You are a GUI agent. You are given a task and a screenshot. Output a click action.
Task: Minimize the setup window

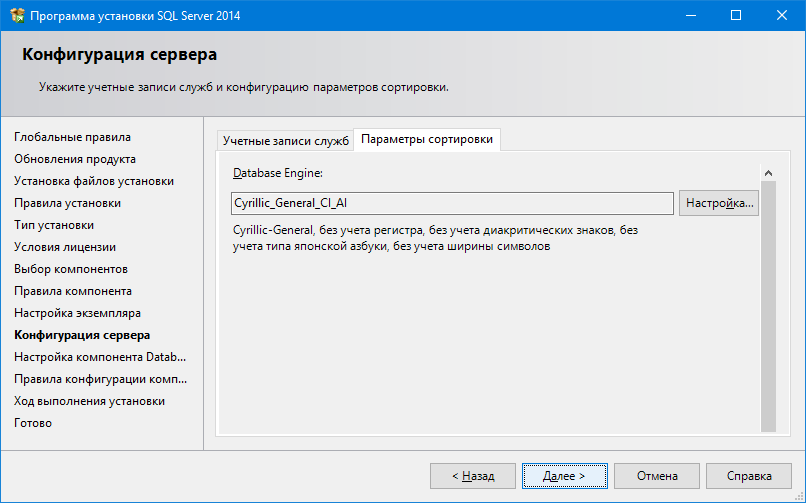(690, 16)
